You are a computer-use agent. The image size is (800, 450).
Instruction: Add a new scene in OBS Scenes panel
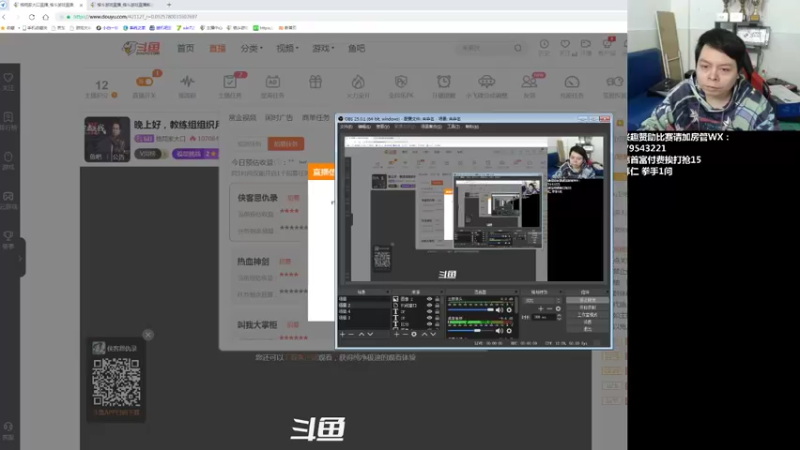click(x=342, y=334)
